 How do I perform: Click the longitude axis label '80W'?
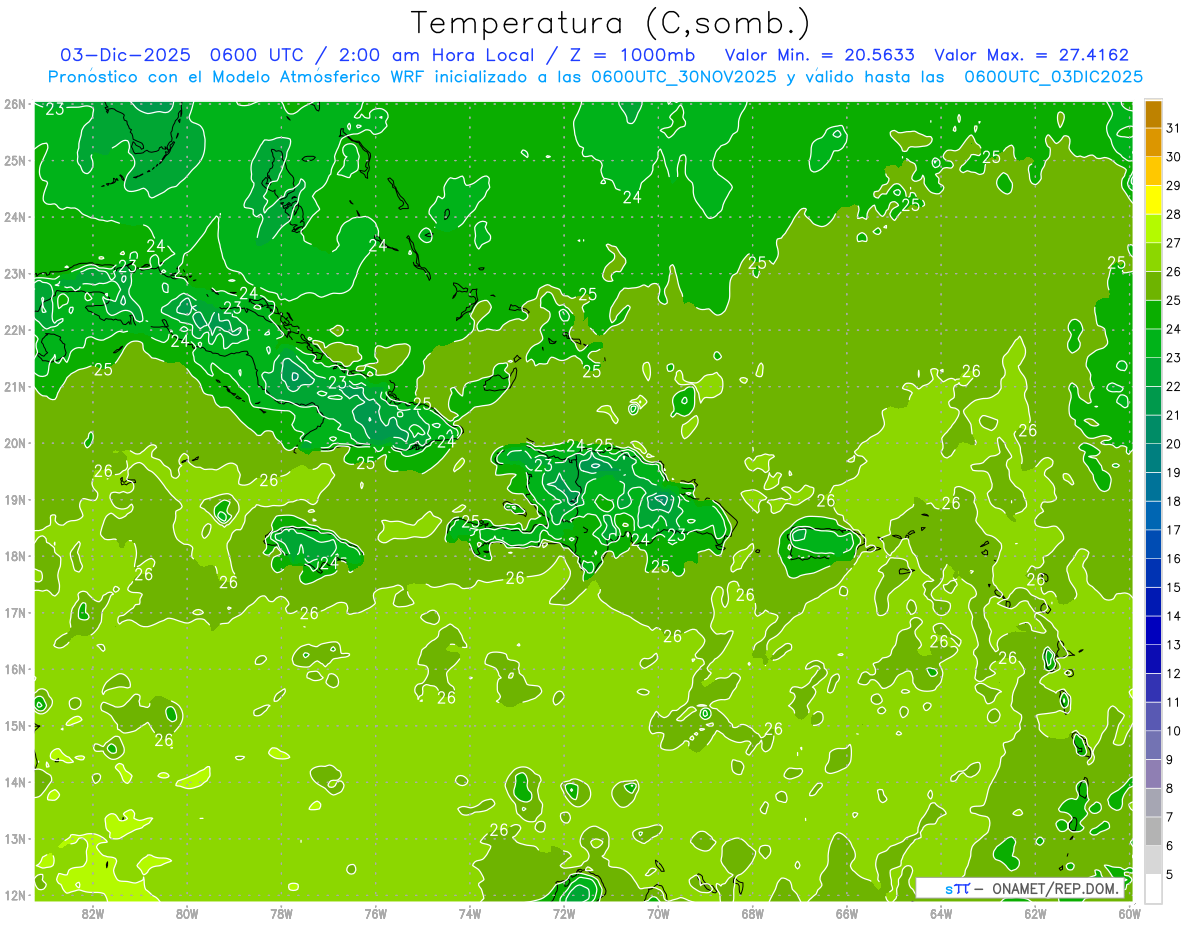tap(186, 913)
